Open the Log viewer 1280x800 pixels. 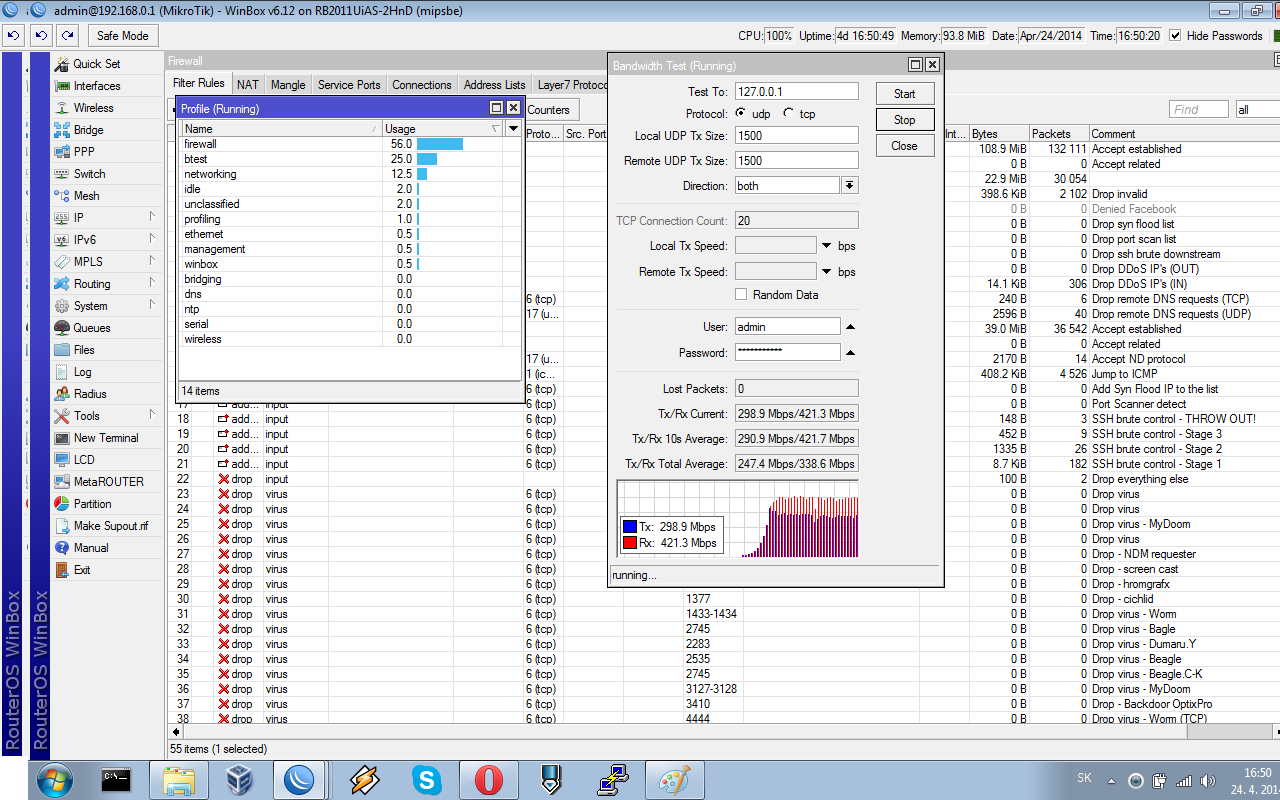(82, 372)
